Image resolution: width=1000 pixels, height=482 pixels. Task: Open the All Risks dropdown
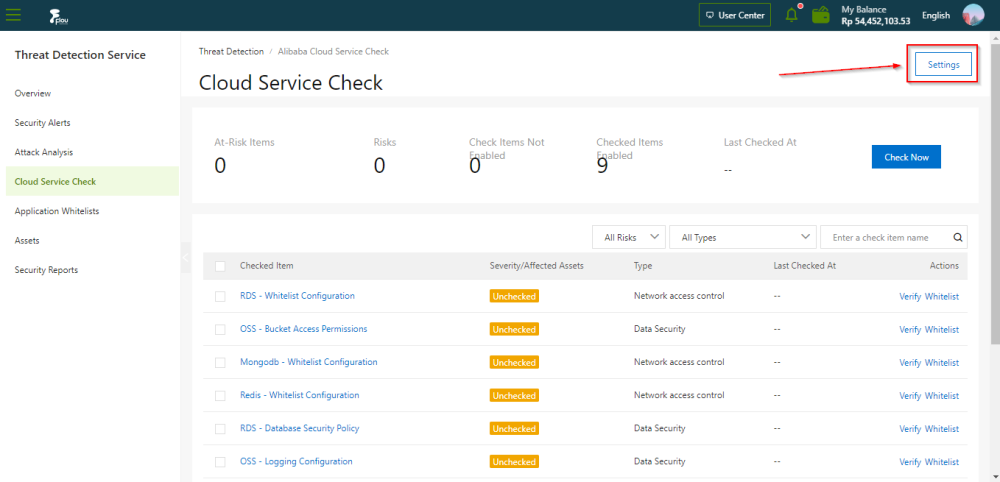tap(629, 237)
